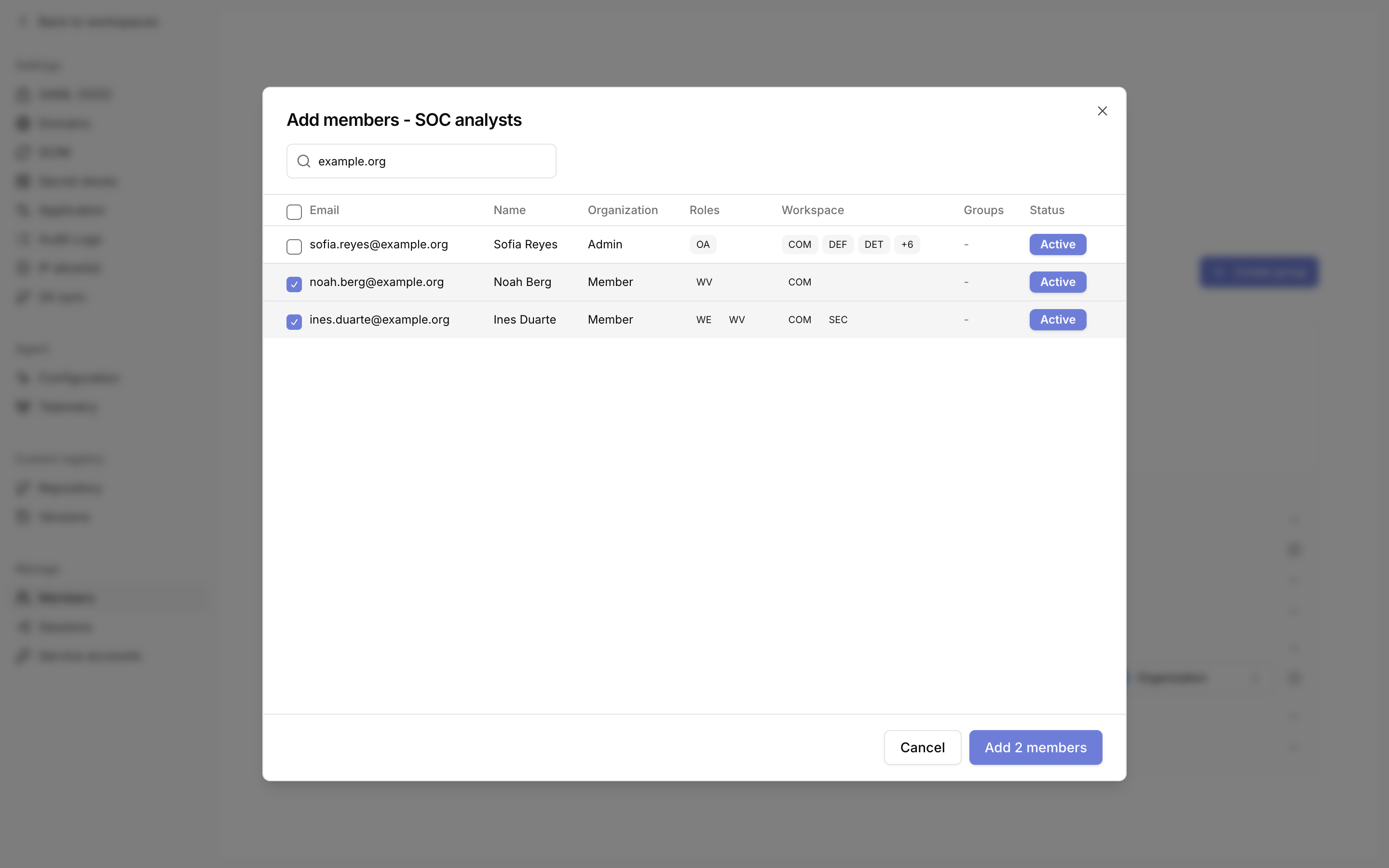Screen dimensions: 1389x868
Task: Click the Add members - SOC analysts title
Action: pyautogui.click(x=404, y=120)
